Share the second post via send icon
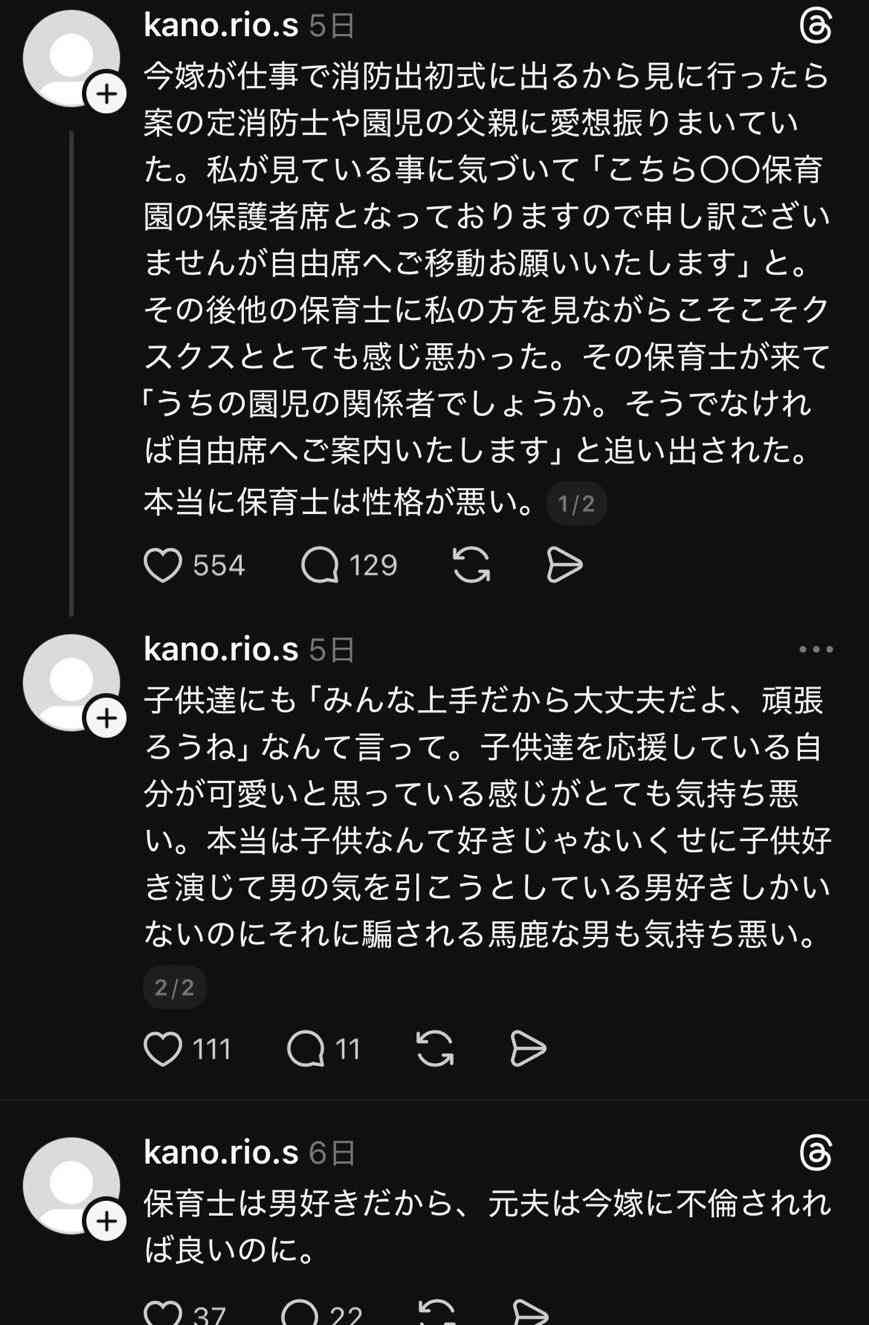 tap(528, 1049)
